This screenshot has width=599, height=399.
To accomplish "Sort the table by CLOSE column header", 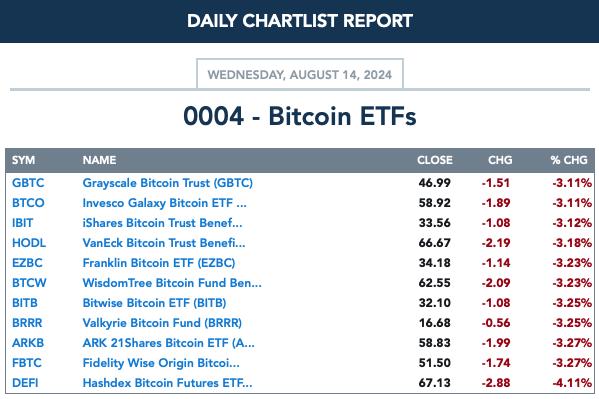I will (x=435, y=160).
